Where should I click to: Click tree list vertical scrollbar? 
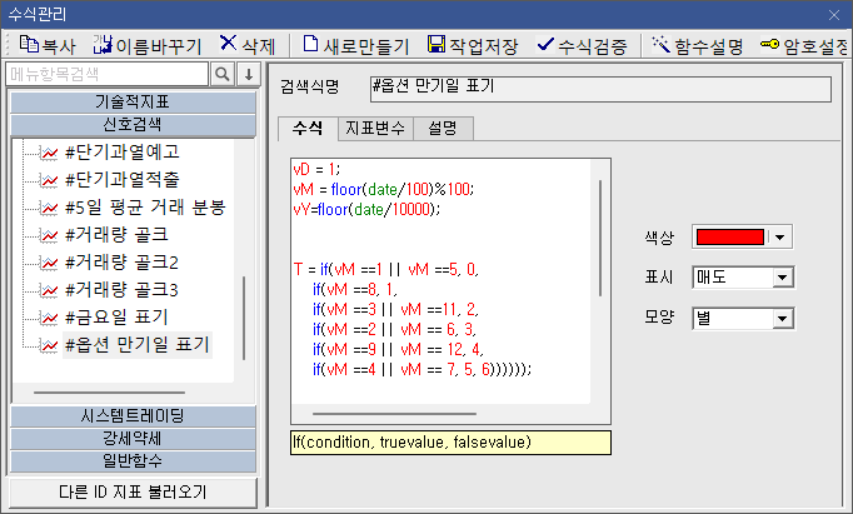(x=244, y=318)
